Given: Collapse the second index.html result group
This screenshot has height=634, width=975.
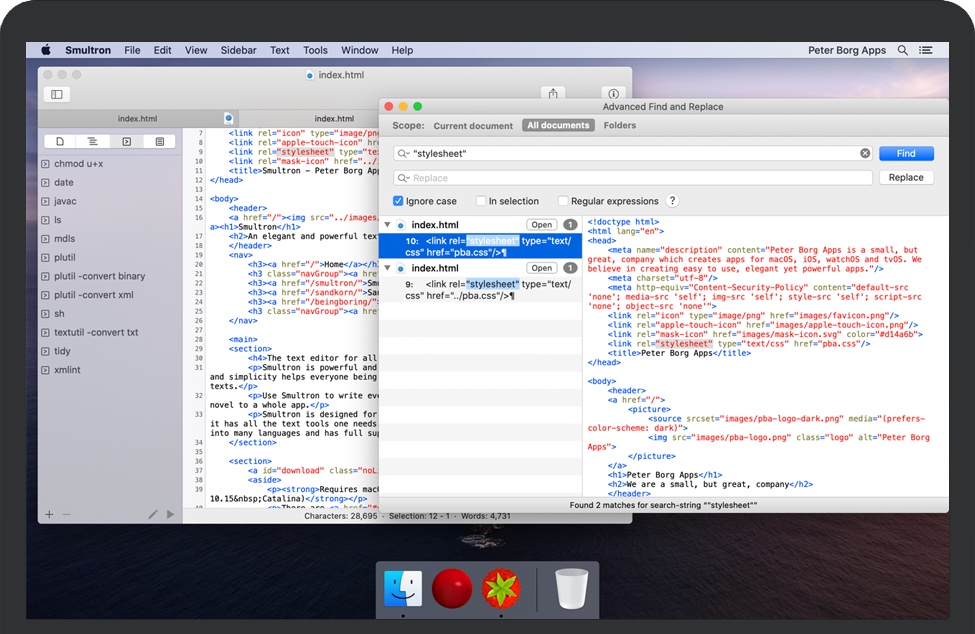Looking at the screenshot, I should 388,268.
